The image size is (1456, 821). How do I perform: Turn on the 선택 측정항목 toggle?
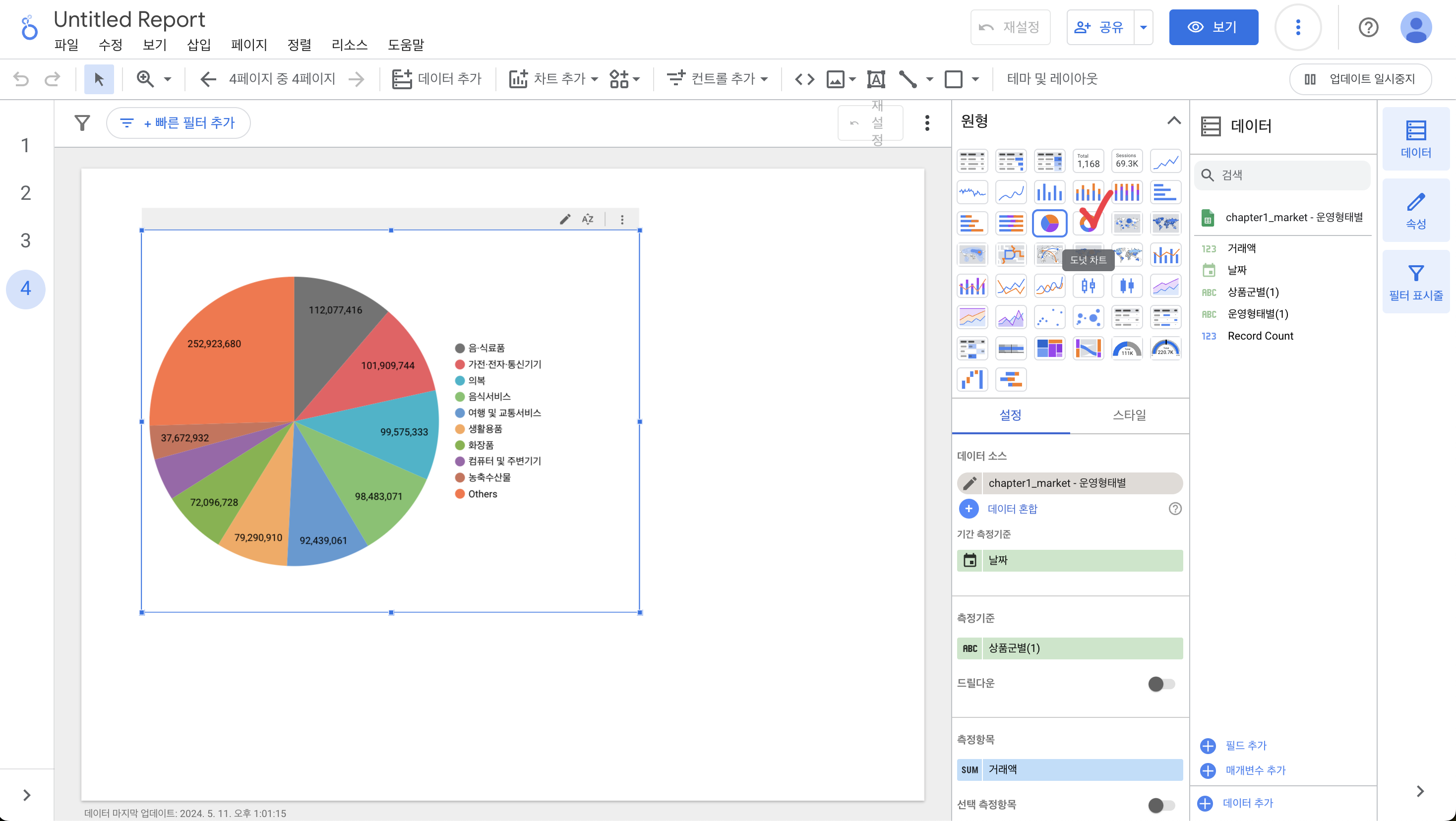(x=1161, y=805)
